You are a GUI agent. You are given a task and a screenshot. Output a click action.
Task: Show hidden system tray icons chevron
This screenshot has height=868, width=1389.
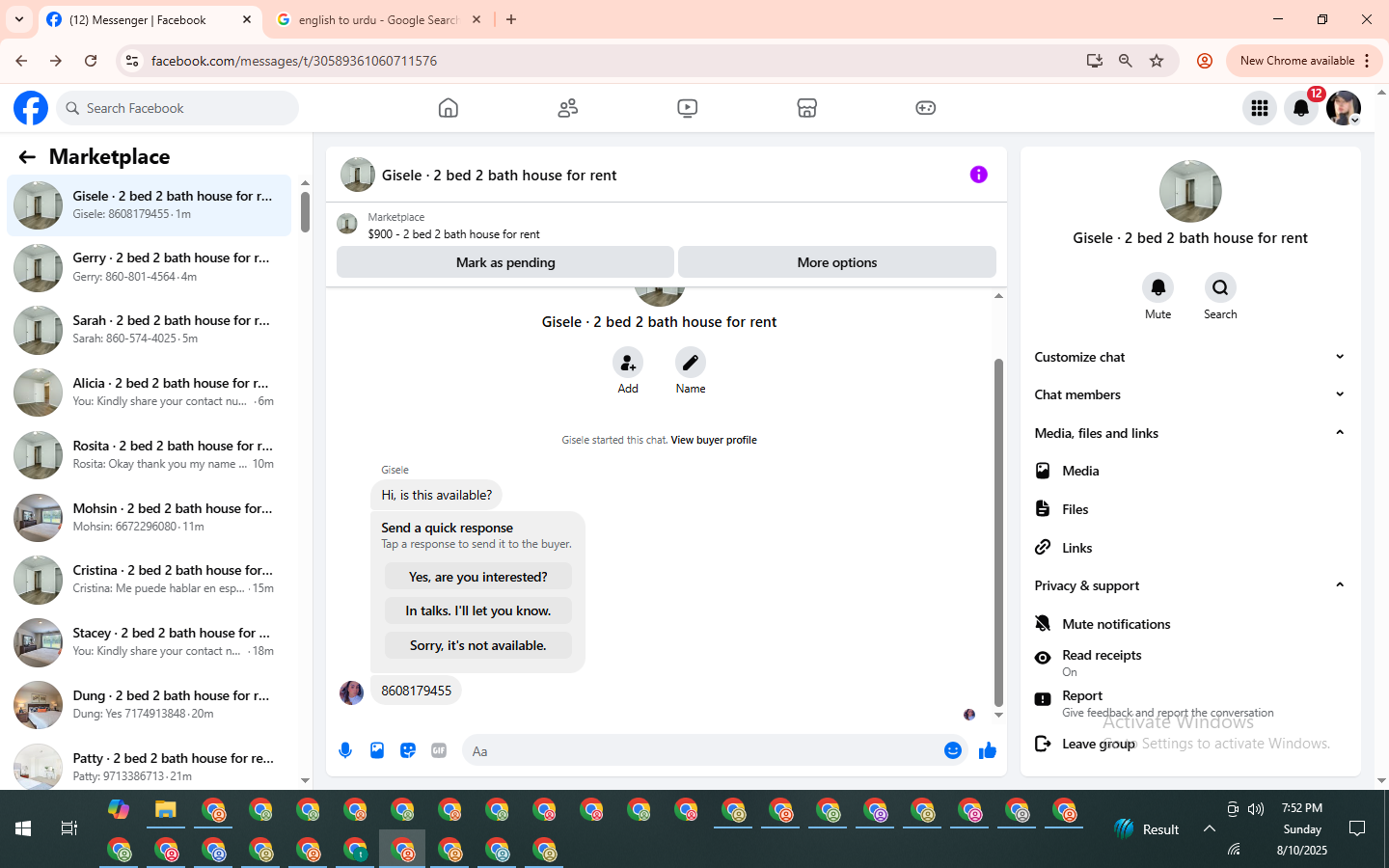pos(1210,828)
